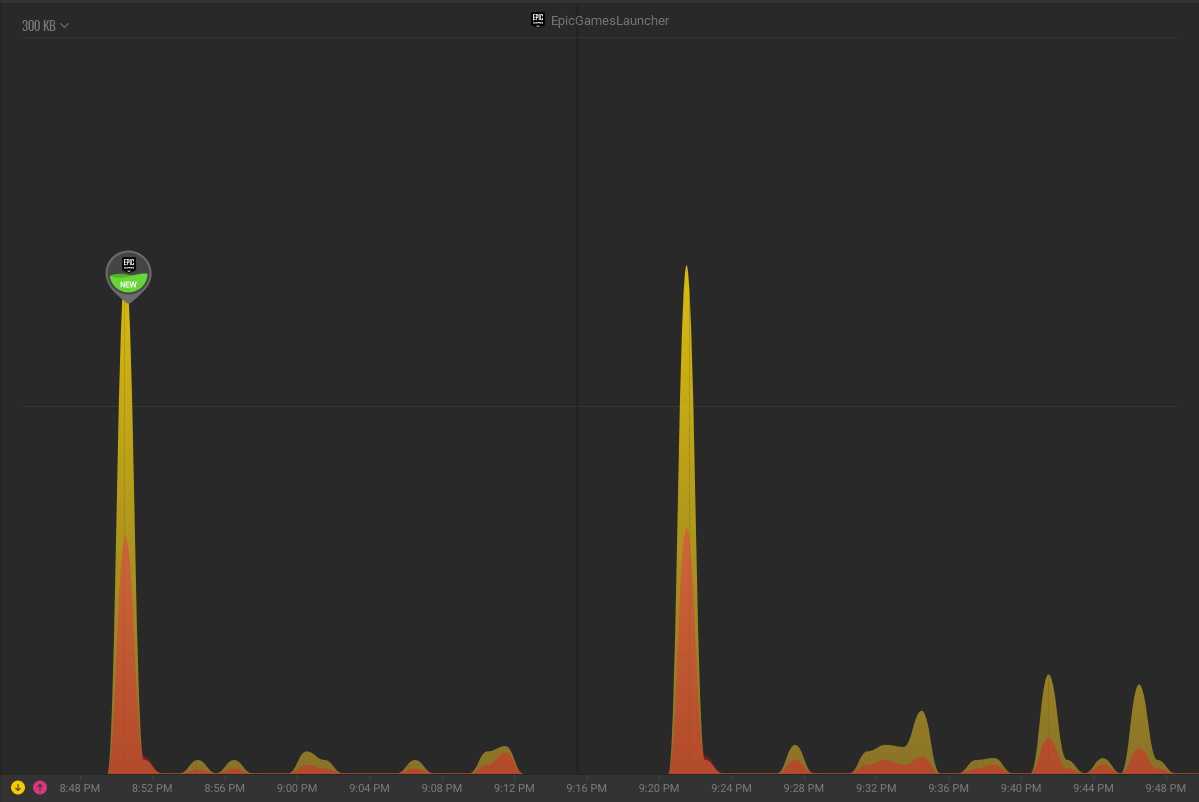Click the small traffic bump near 9:28 PM
This screenshot has width=1199, height=802.
(x=795, y=760)
